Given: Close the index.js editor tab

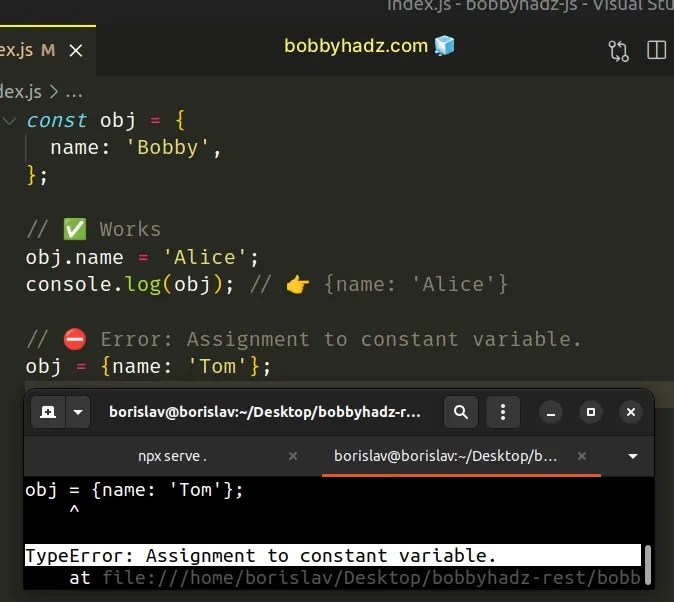Looking at the screenshot, I should click(x=76, y=51).
